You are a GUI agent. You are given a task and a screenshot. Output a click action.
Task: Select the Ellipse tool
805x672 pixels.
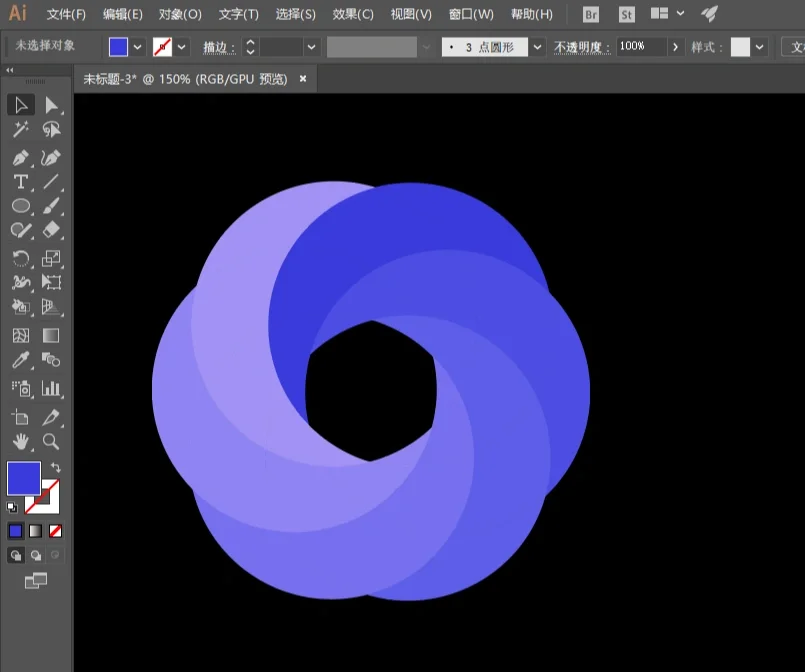coord(21,206)
